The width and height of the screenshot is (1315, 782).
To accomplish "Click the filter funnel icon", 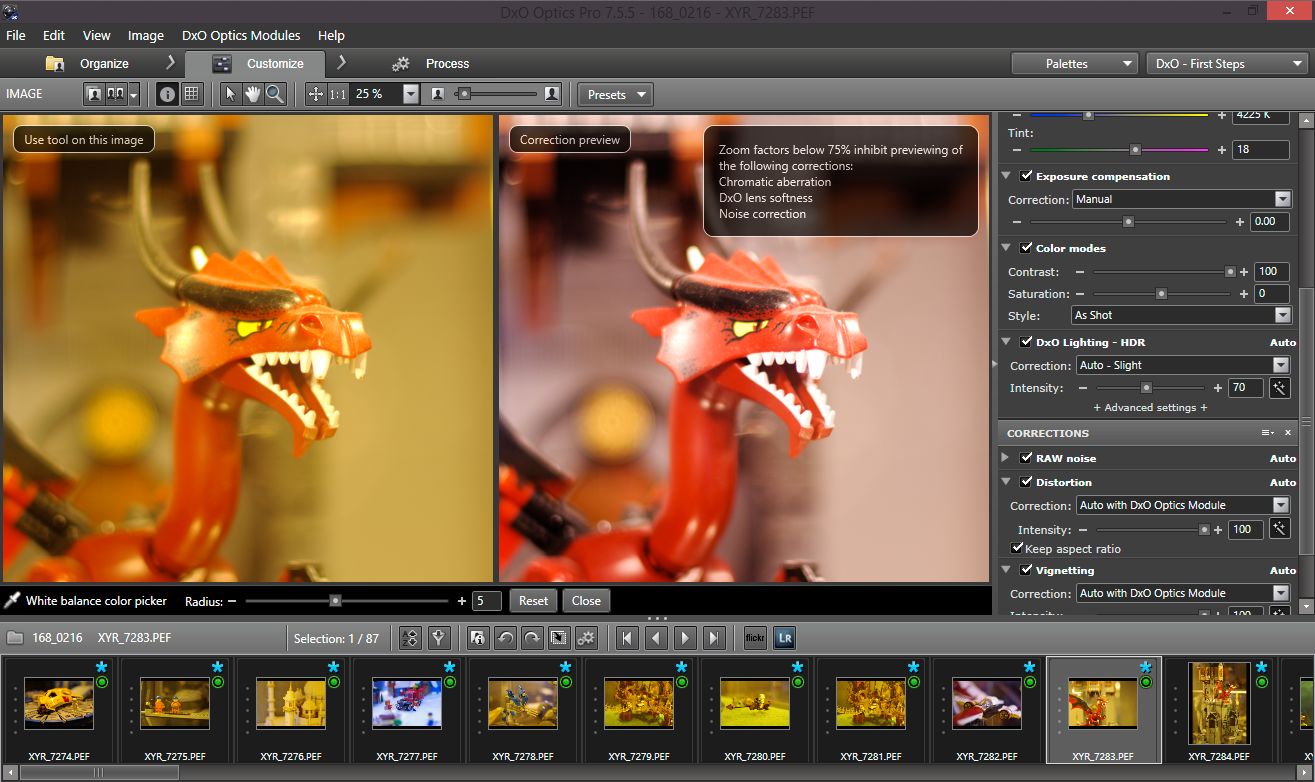I will (438, 638).
